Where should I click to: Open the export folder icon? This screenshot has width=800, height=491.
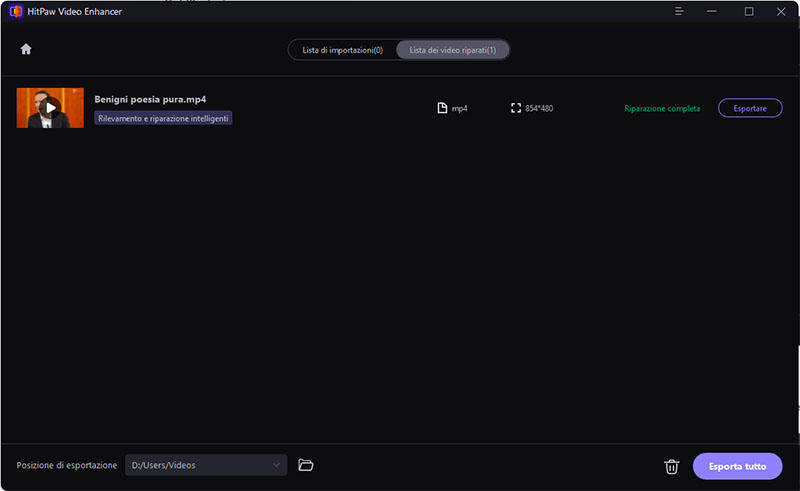pos(306,465)
